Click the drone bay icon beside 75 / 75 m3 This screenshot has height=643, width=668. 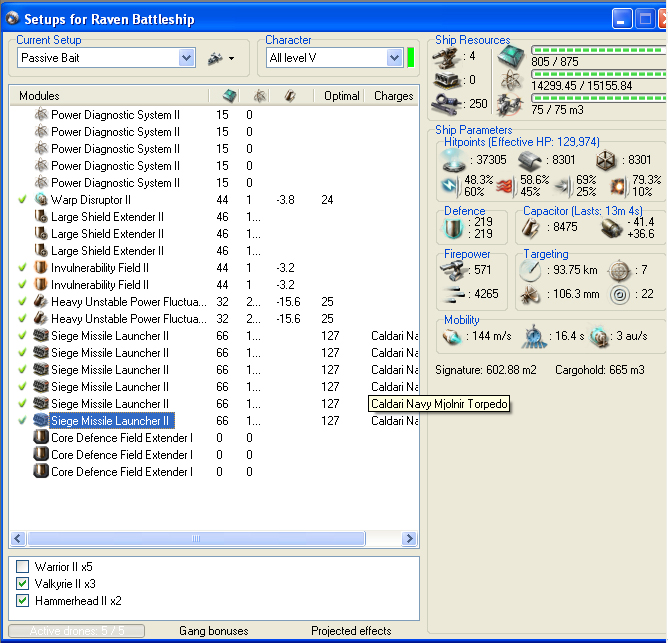point(510,104)
